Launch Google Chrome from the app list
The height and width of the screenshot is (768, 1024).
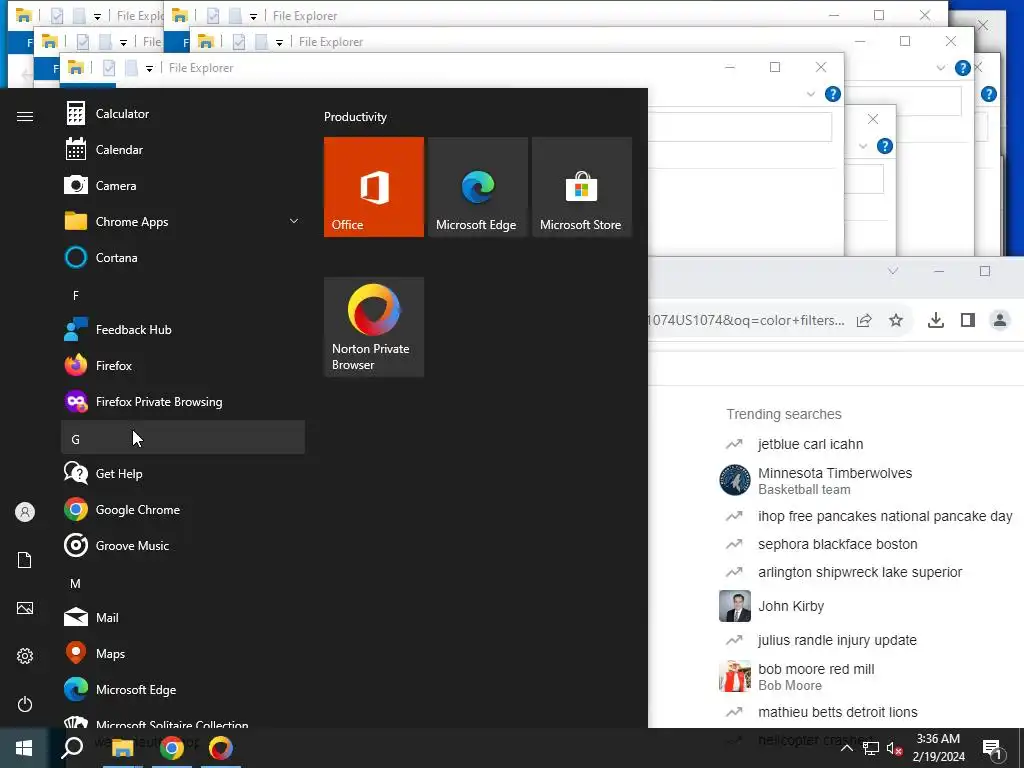(x=183, y=509)
